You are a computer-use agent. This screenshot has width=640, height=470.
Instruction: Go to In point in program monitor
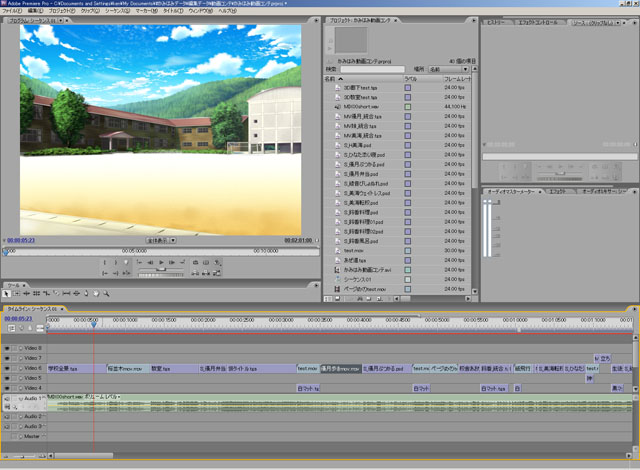point(104,273)
